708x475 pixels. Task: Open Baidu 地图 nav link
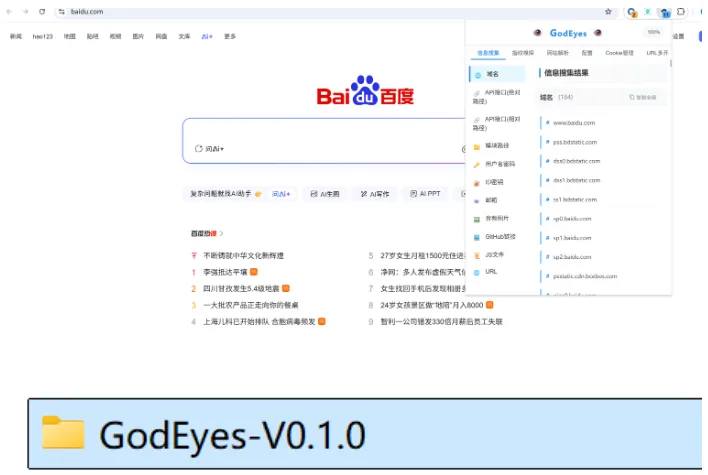pos(70,36)
